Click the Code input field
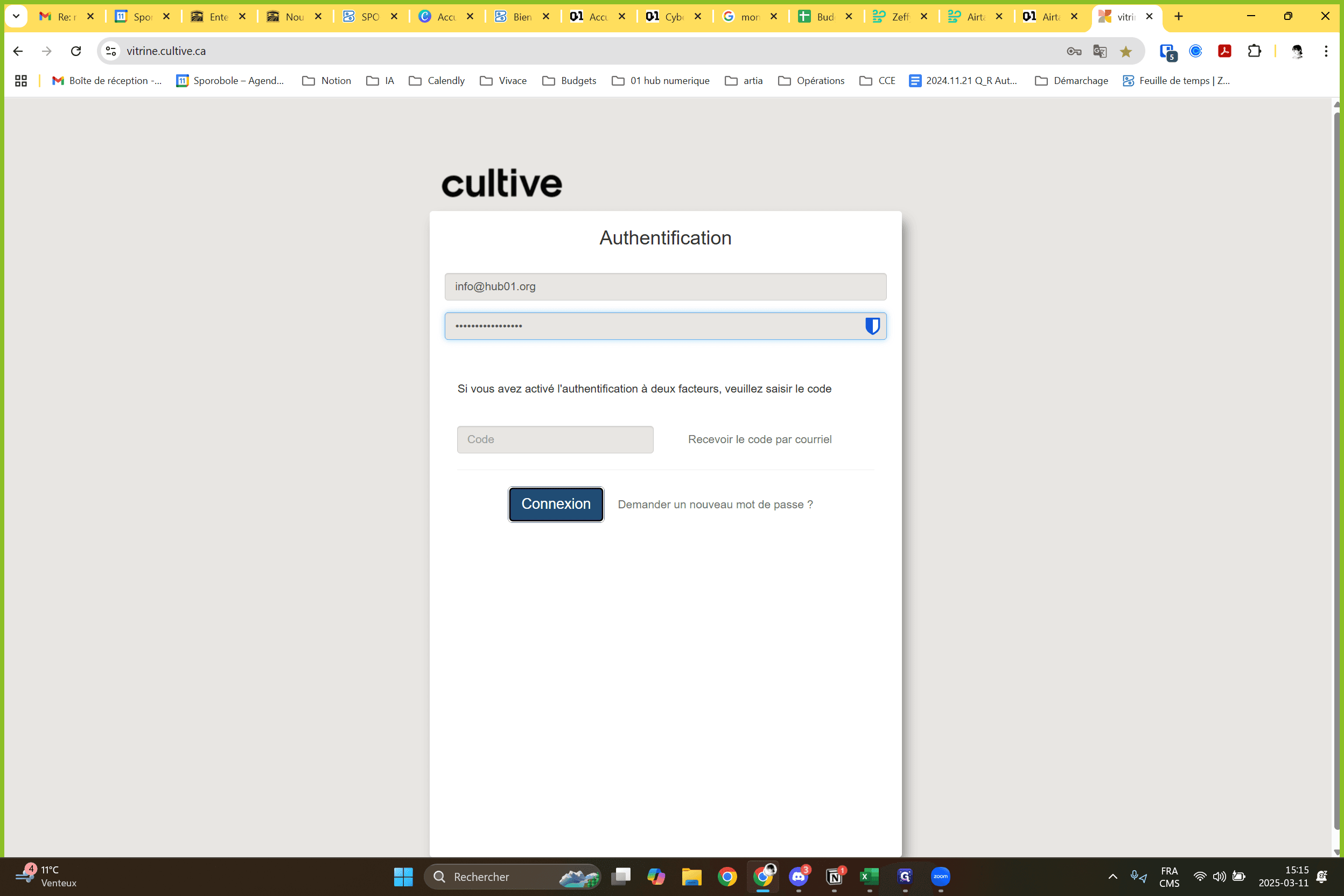1344x896 pixels. click(555, 439)
